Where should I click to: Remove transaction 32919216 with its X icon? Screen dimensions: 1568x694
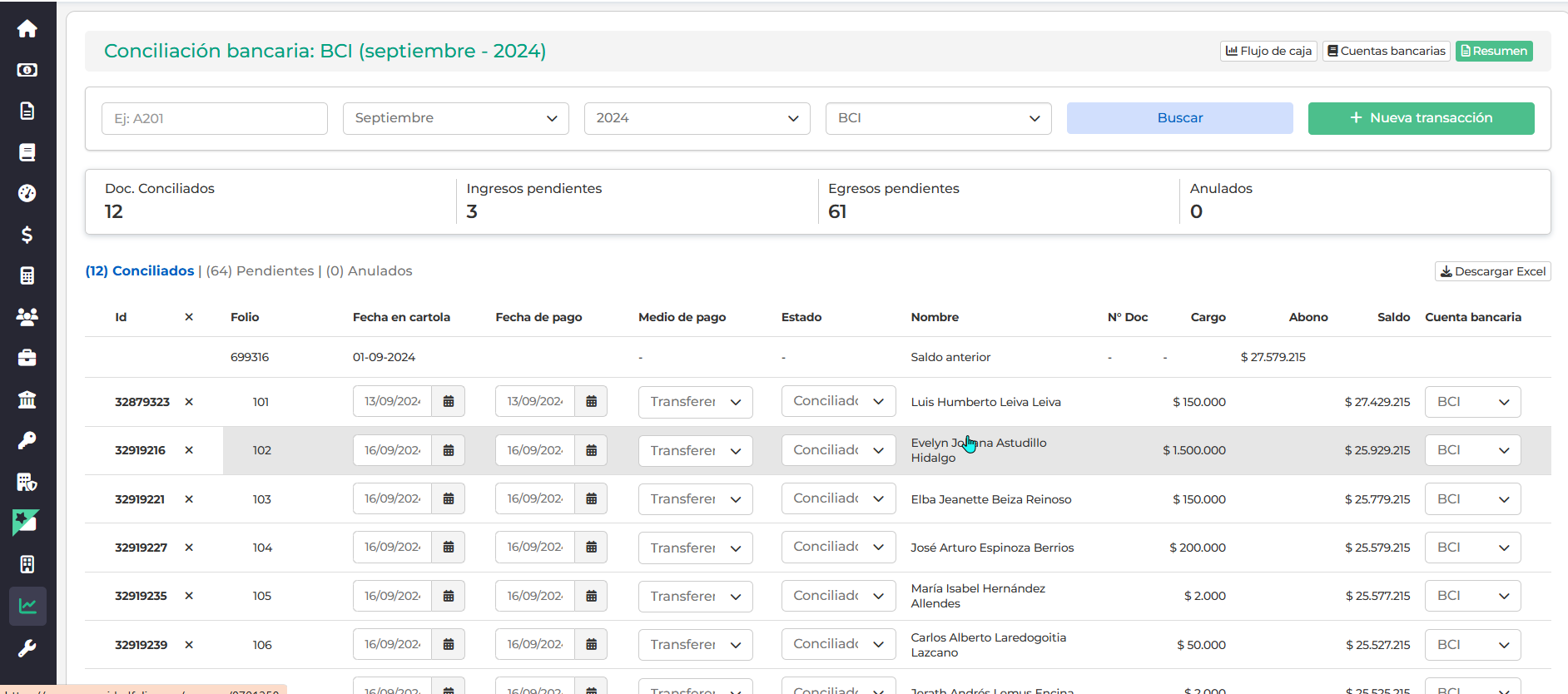[189, 450]
